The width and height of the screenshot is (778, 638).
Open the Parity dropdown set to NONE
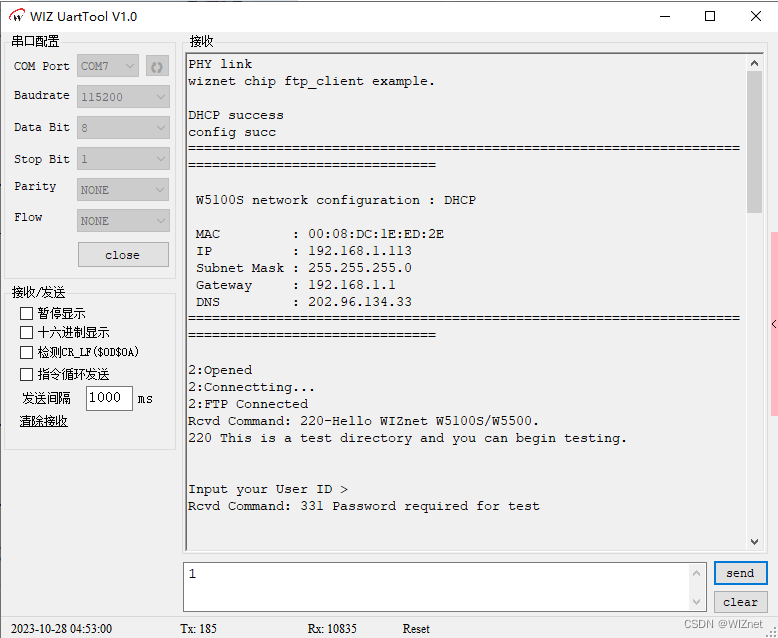coord(123,190)
